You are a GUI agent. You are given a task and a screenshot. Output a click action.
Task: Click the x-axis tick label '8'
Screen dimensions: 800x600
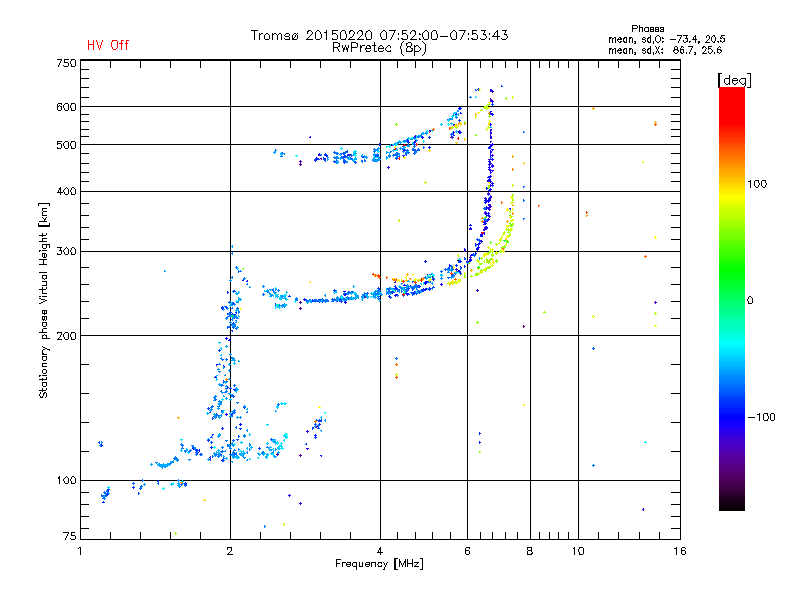[x=530, y=551]
